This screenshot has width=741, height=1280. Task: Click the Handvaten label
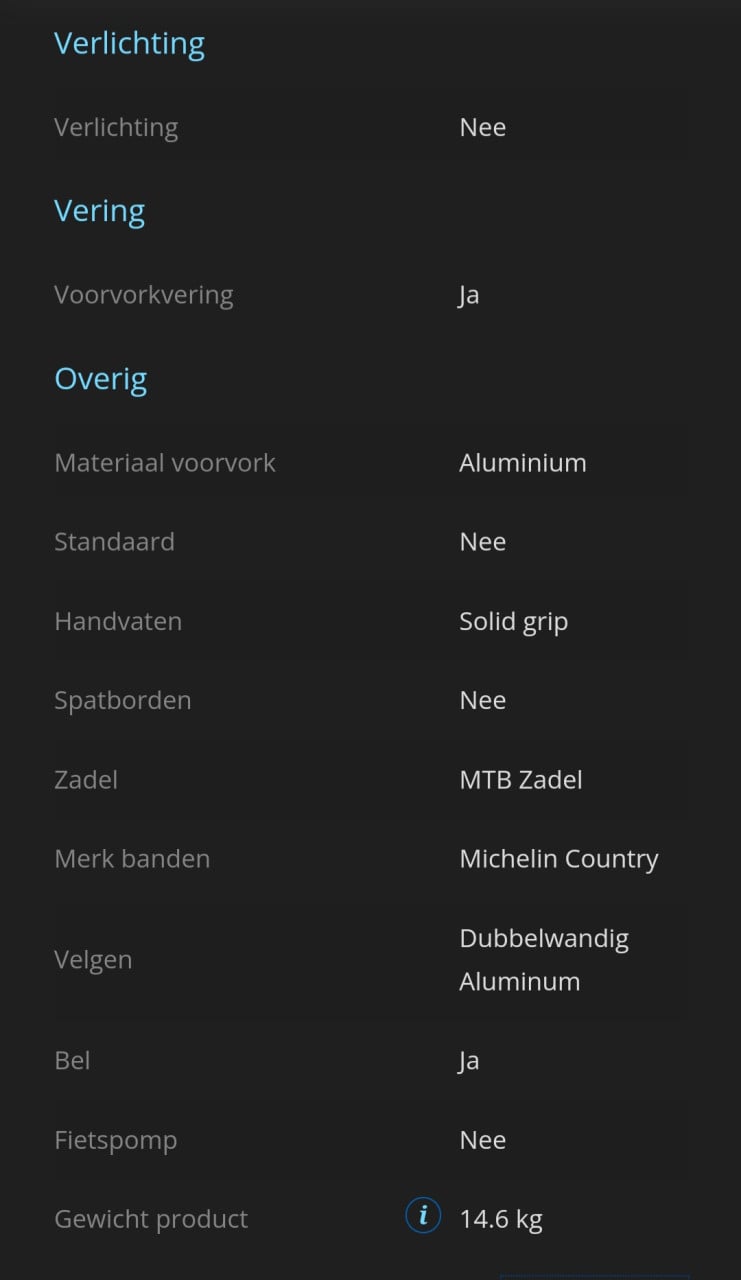tap(118, 621)
